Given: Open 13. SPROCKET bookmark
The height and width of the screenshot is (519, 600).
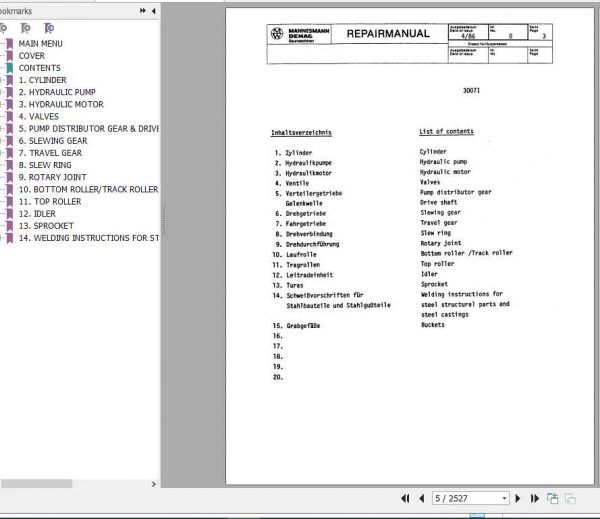Looking at the screenshot, I should tap(46, 226).
